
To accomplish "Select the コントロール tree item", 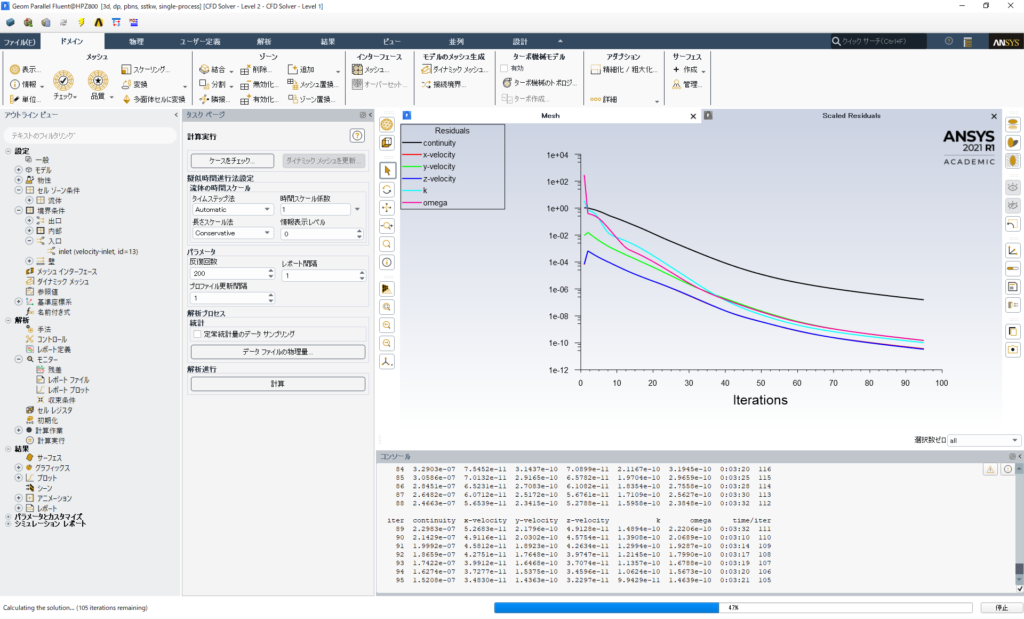I will pos(52,340).
